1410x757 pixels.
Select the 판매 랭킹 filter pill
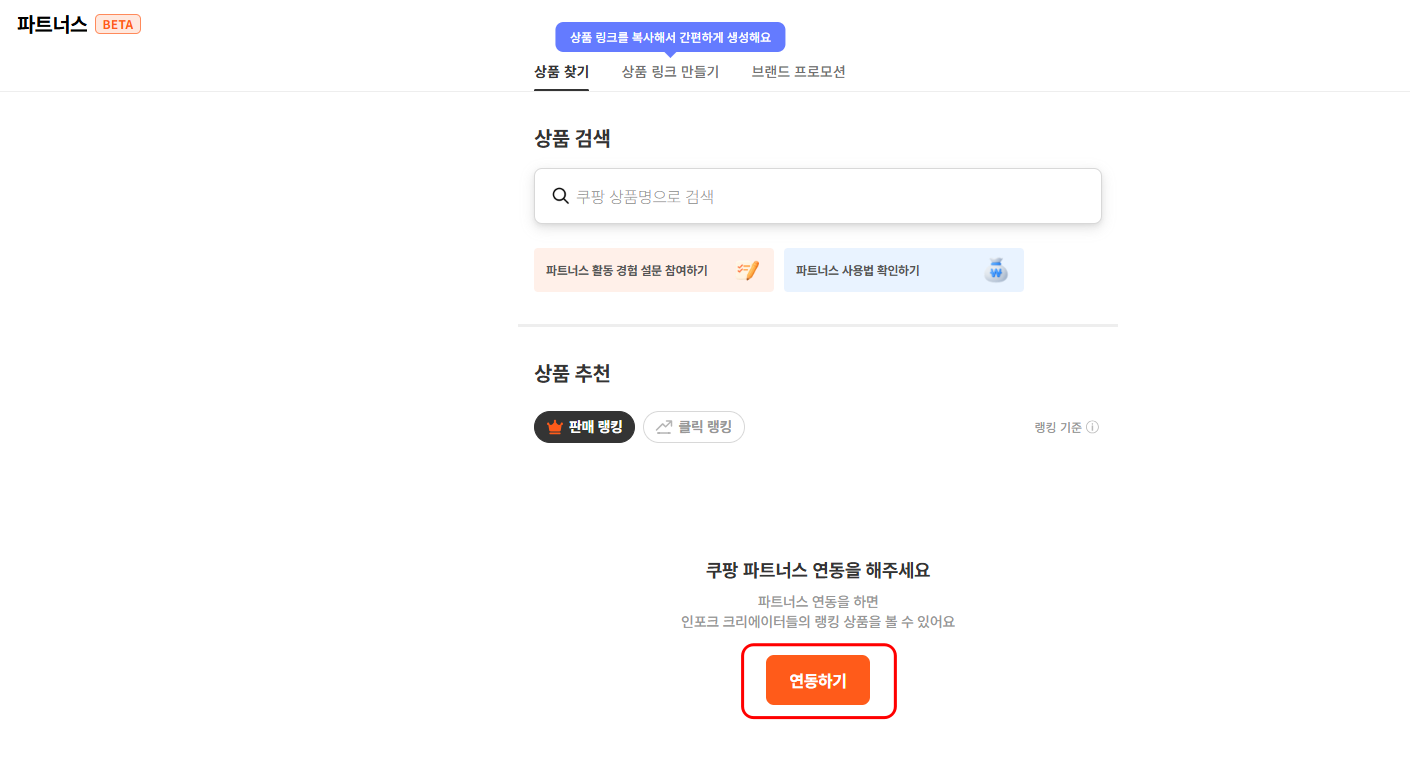(584, 428)
